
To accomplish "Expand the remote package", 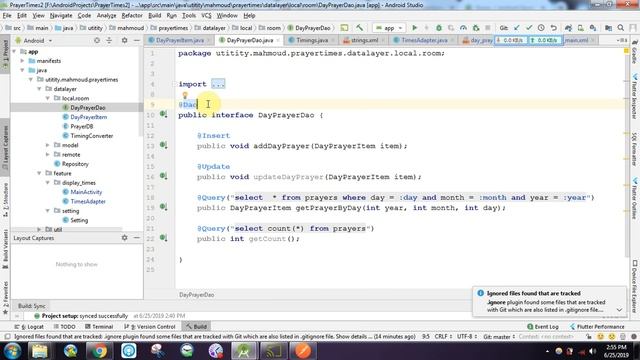I will pyautogui.click(x=48, y=155).
